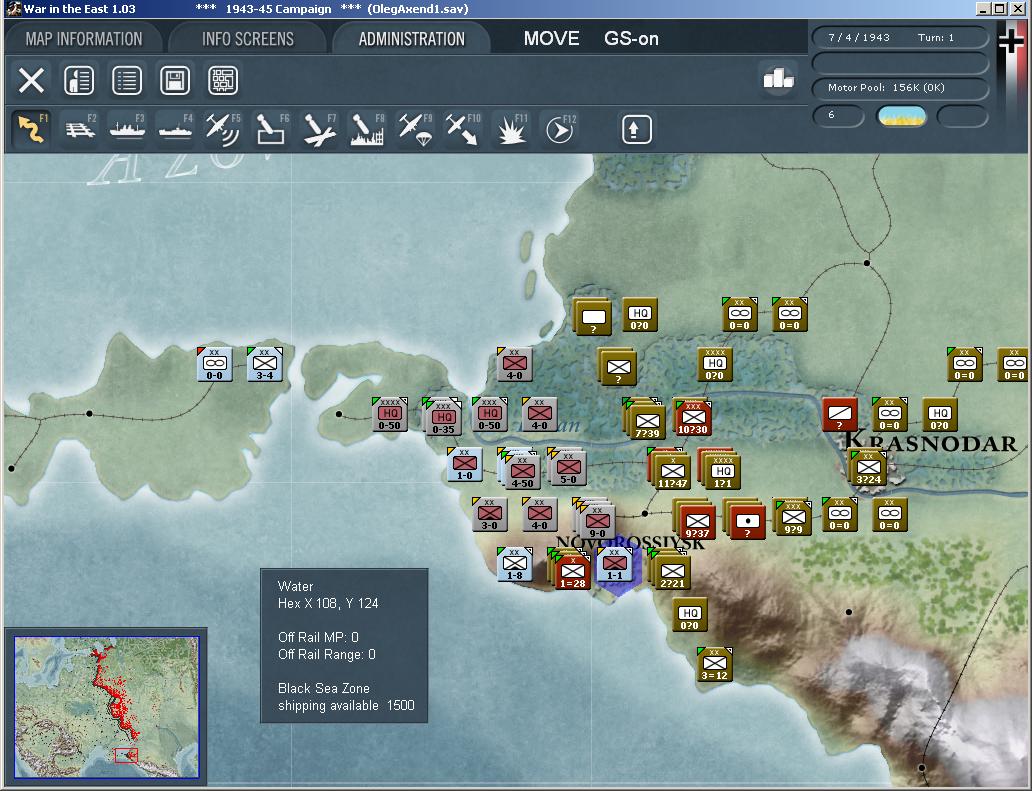Screen dimensions: 1032x791
Task: Select the highlighted 1-1 unit
Action: pyautogui.click(x=615, y=564)
